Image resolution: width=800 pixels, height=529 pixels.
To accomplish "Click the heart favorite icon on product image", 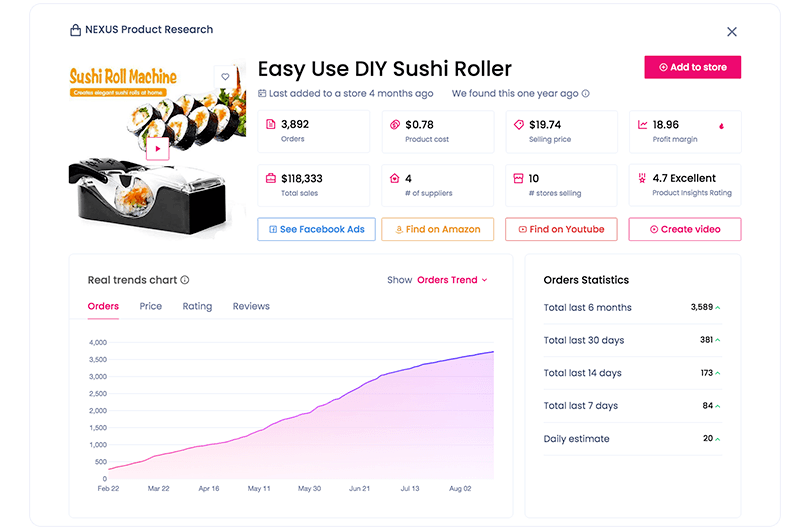I will pyautogui.click(x=225, y=77).
